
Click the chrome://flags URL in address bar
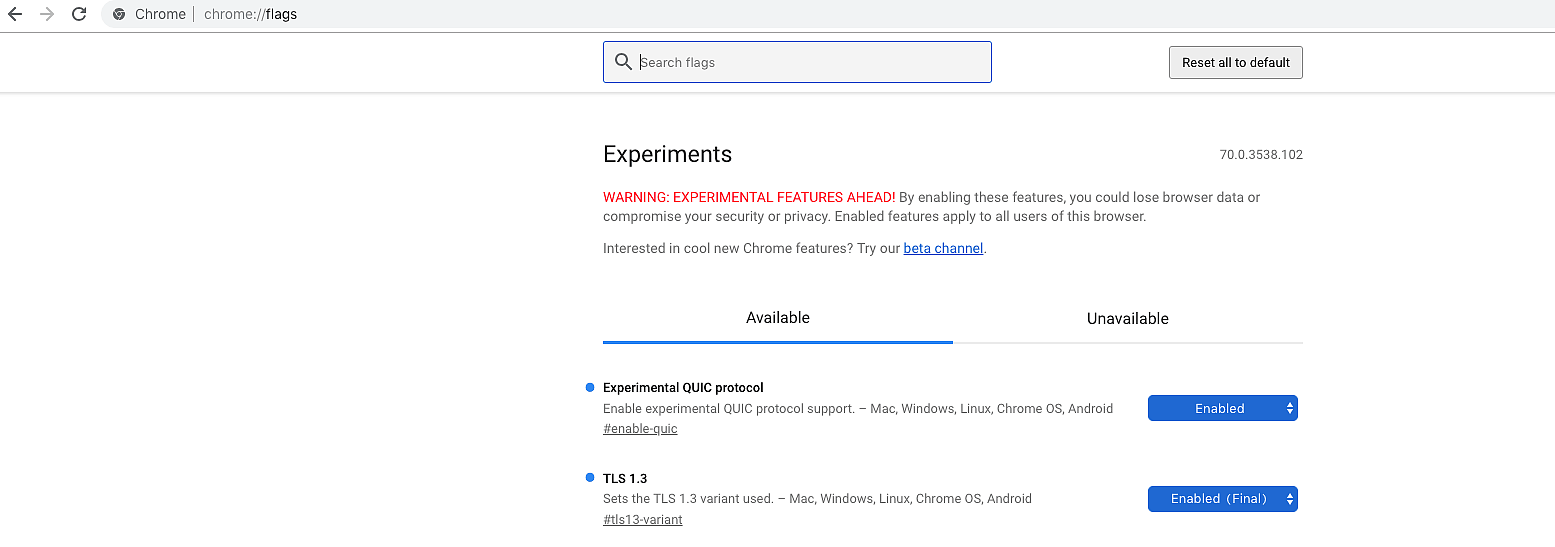250,14
